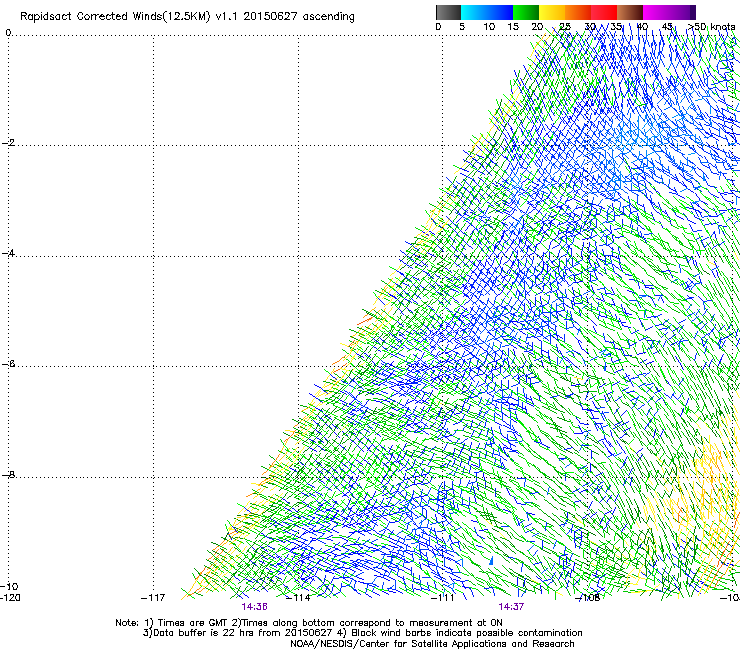
Task: Click the 'Black wind barbs indicate possible contamination' note
Action: coord(467,633)
